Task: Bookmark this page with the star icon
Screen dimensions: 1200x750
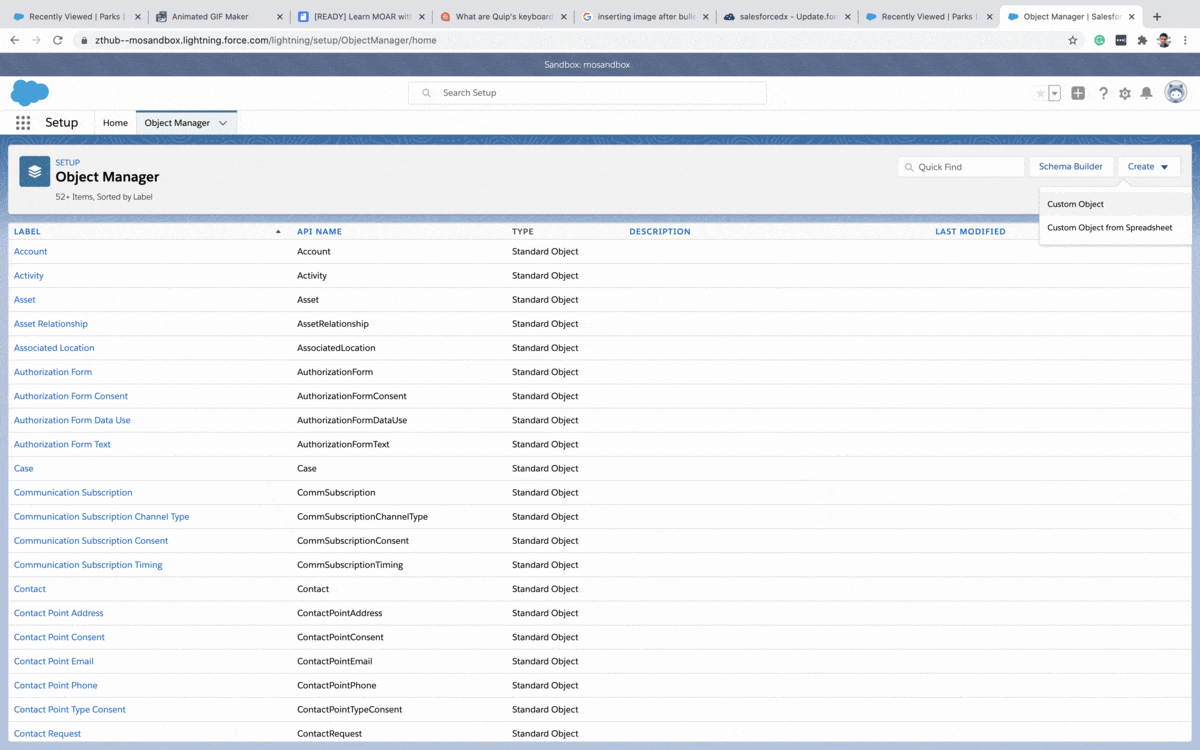Action: pos(1073,40)
